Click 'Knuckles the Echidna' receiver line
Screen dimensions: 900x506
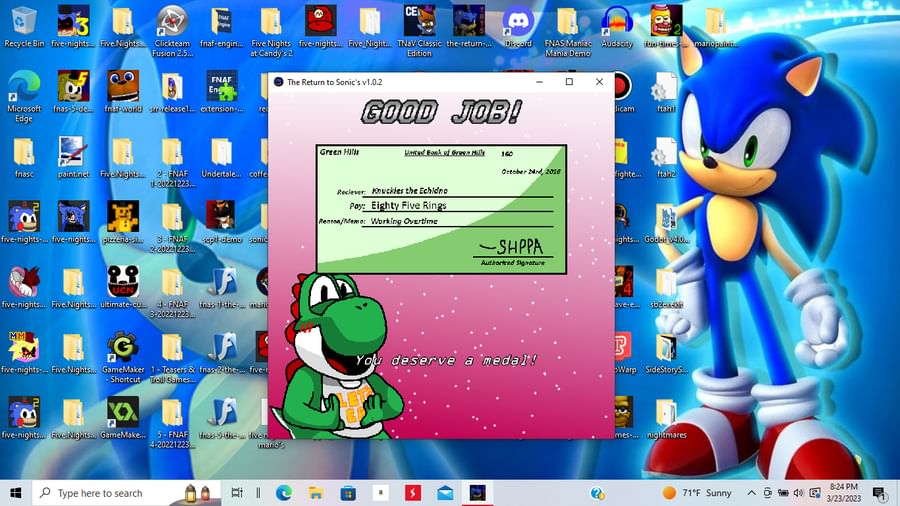point(409,190)
